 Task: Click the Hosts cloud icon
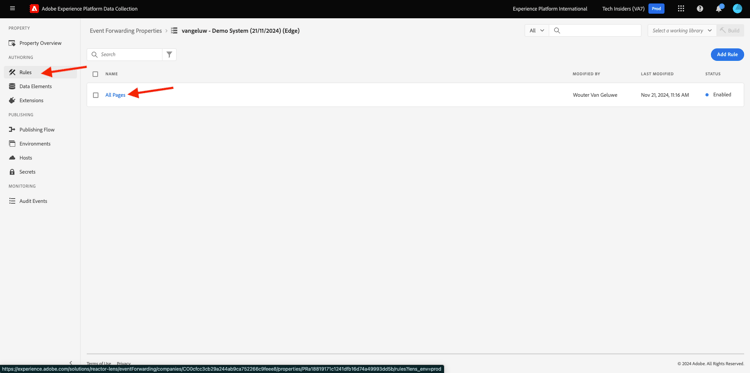(x=12, y=158)
